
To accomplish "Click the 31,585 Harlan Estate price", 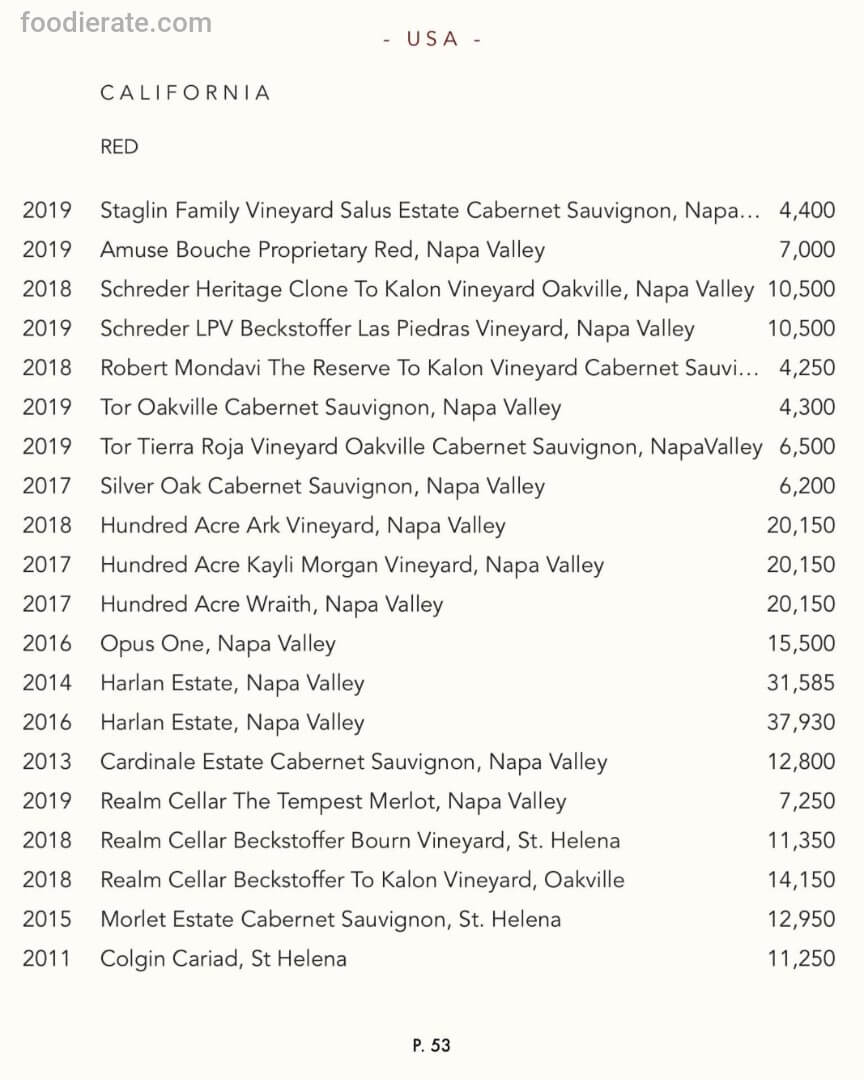I will click(801, 683).
